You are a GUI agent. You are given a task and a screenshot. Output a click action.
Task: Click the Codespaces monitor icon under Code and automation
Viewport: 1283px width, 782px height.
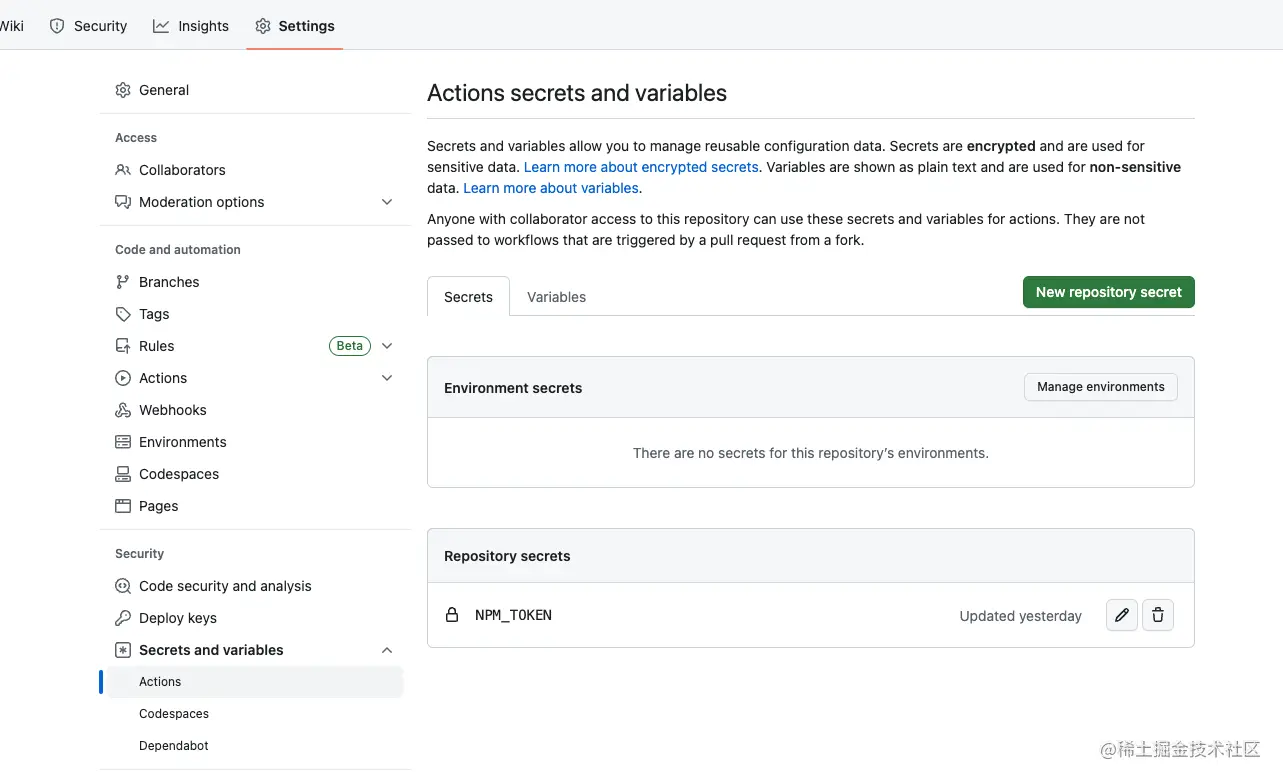[x=123, y=474]
